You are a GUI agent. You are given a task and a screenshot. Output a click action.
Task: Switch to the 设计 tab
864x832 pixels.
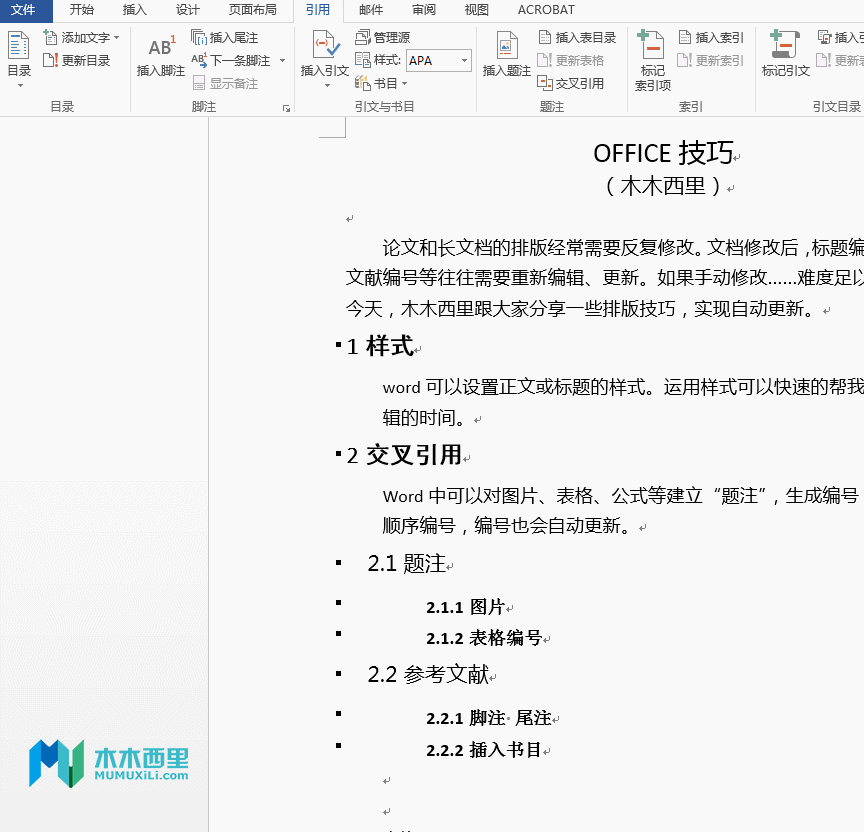[187, 10]
